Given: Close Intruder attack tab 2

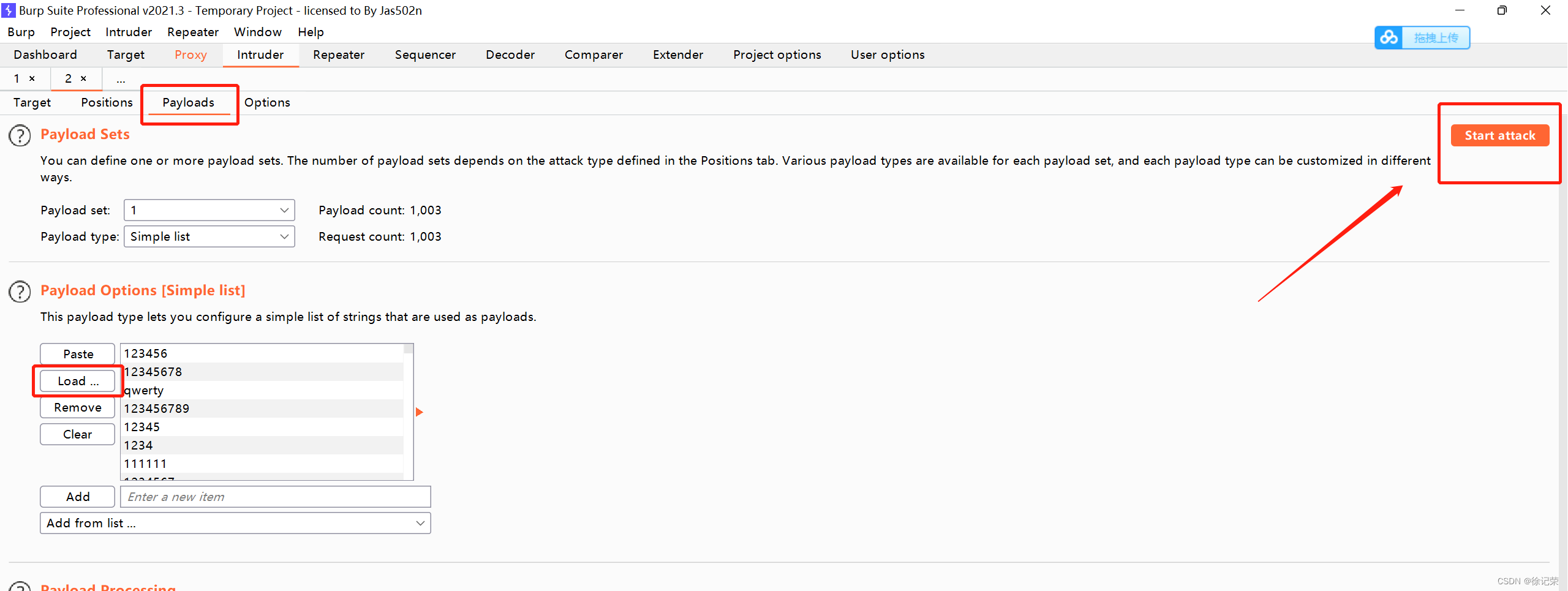Looking at the screenshot, I should tap(83, 78).
